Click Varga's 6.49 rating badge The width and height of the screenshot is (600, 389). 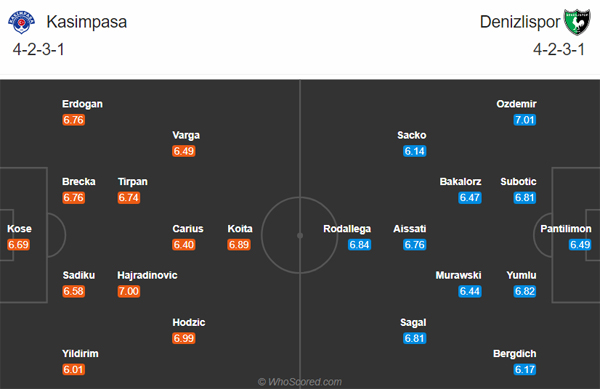(184, 151)
